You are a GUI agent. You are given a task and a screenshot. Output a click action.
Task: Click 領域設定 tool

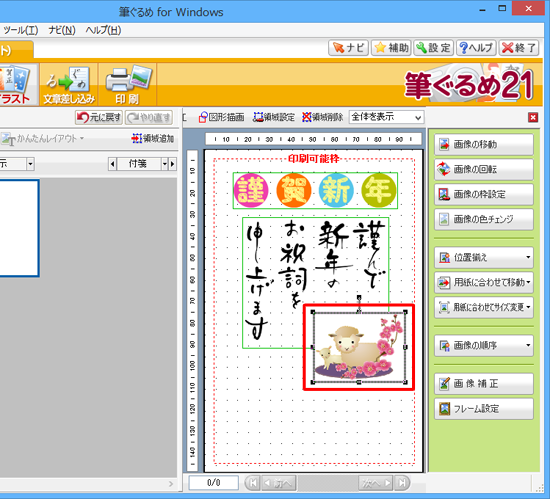(274, 117)
